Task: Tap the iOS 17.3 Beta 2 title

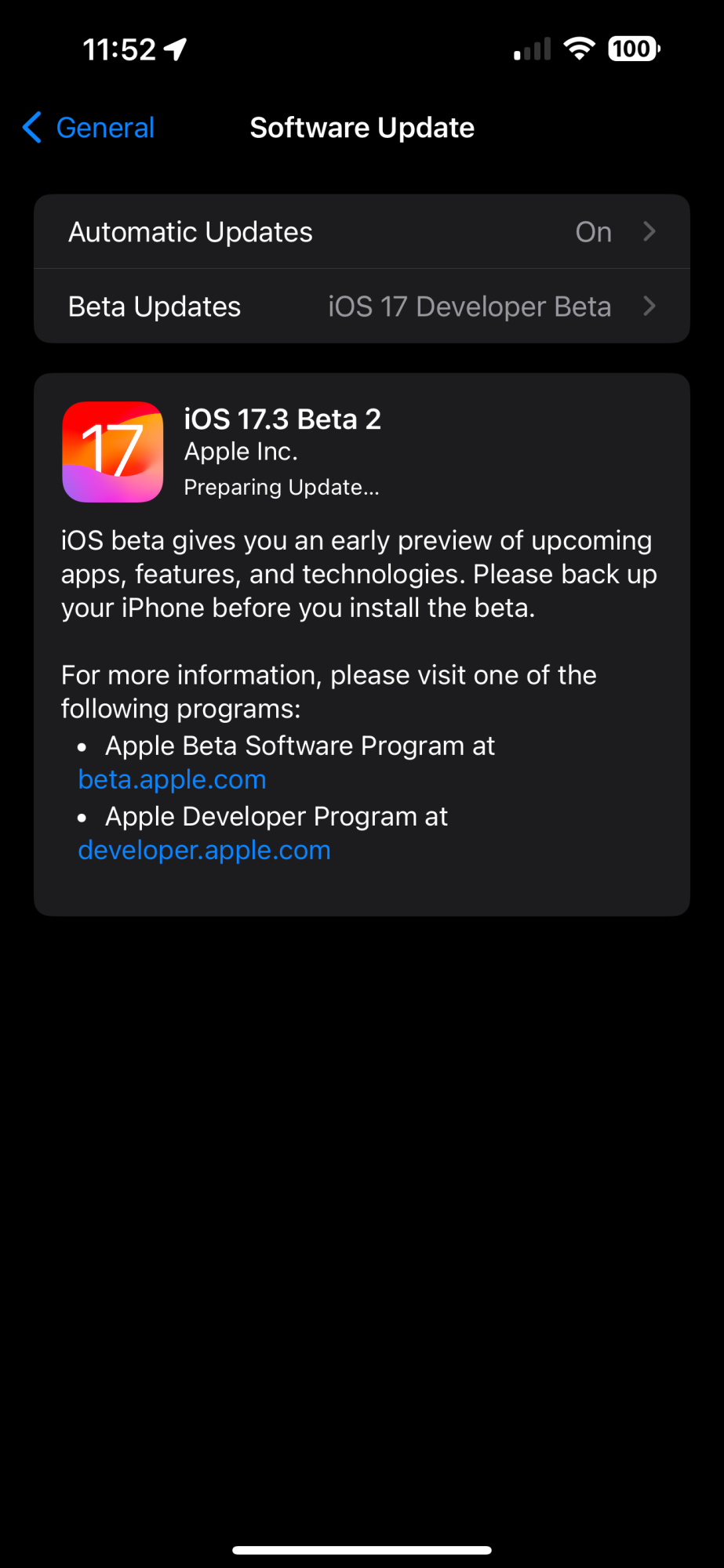Action: point(282,419)
